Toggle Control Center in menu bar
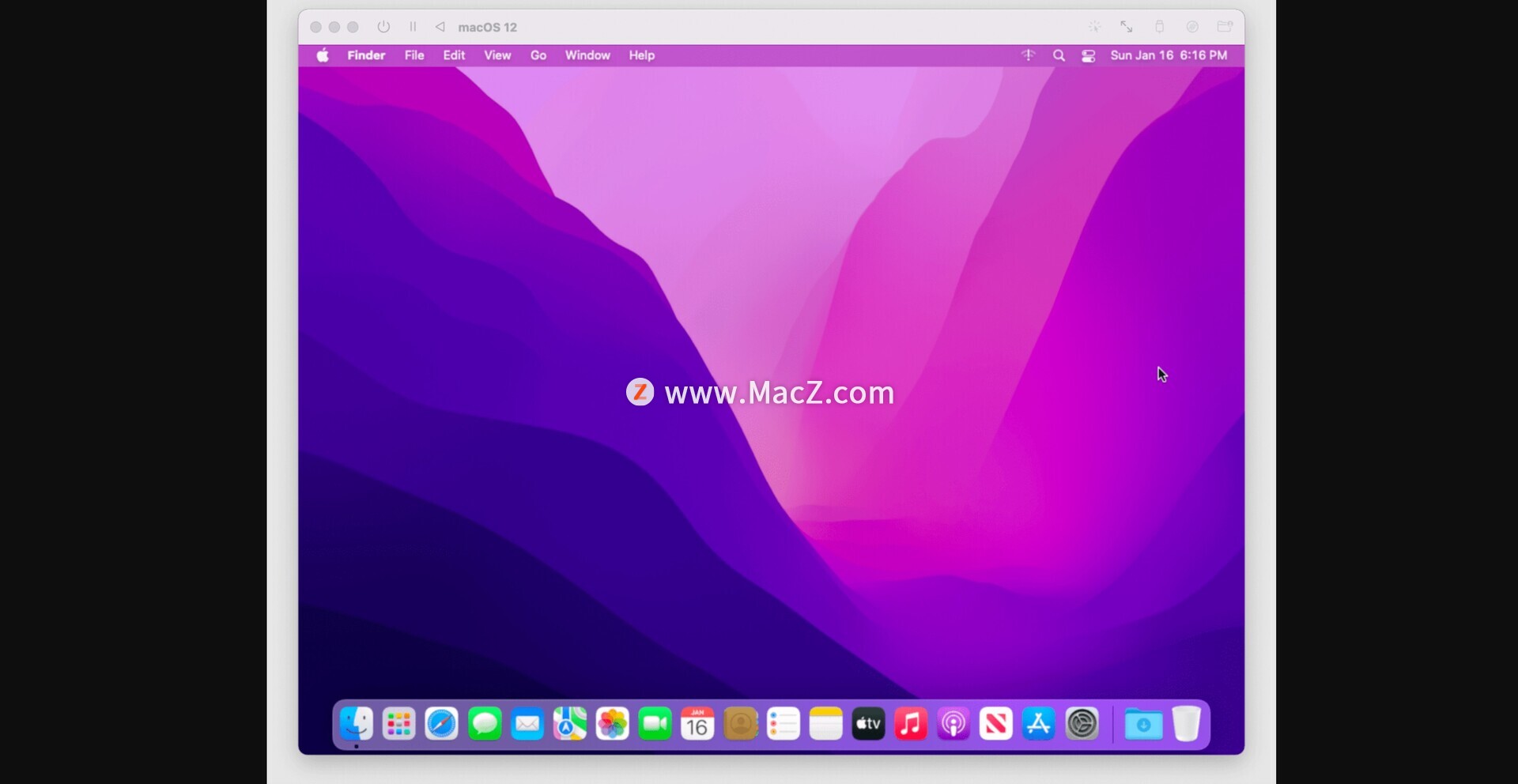The height and width of the screenshot is (784, 1518). coord(1089,55)
